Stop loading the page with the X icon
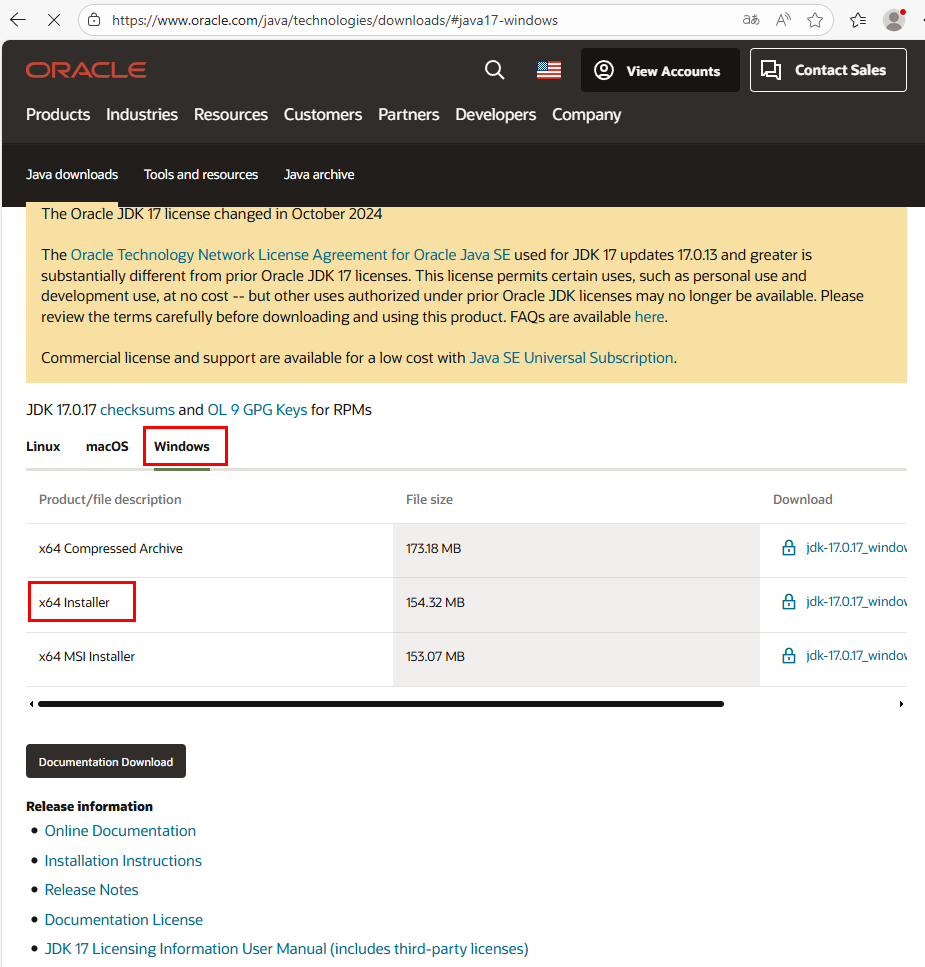 click(54, 20)
